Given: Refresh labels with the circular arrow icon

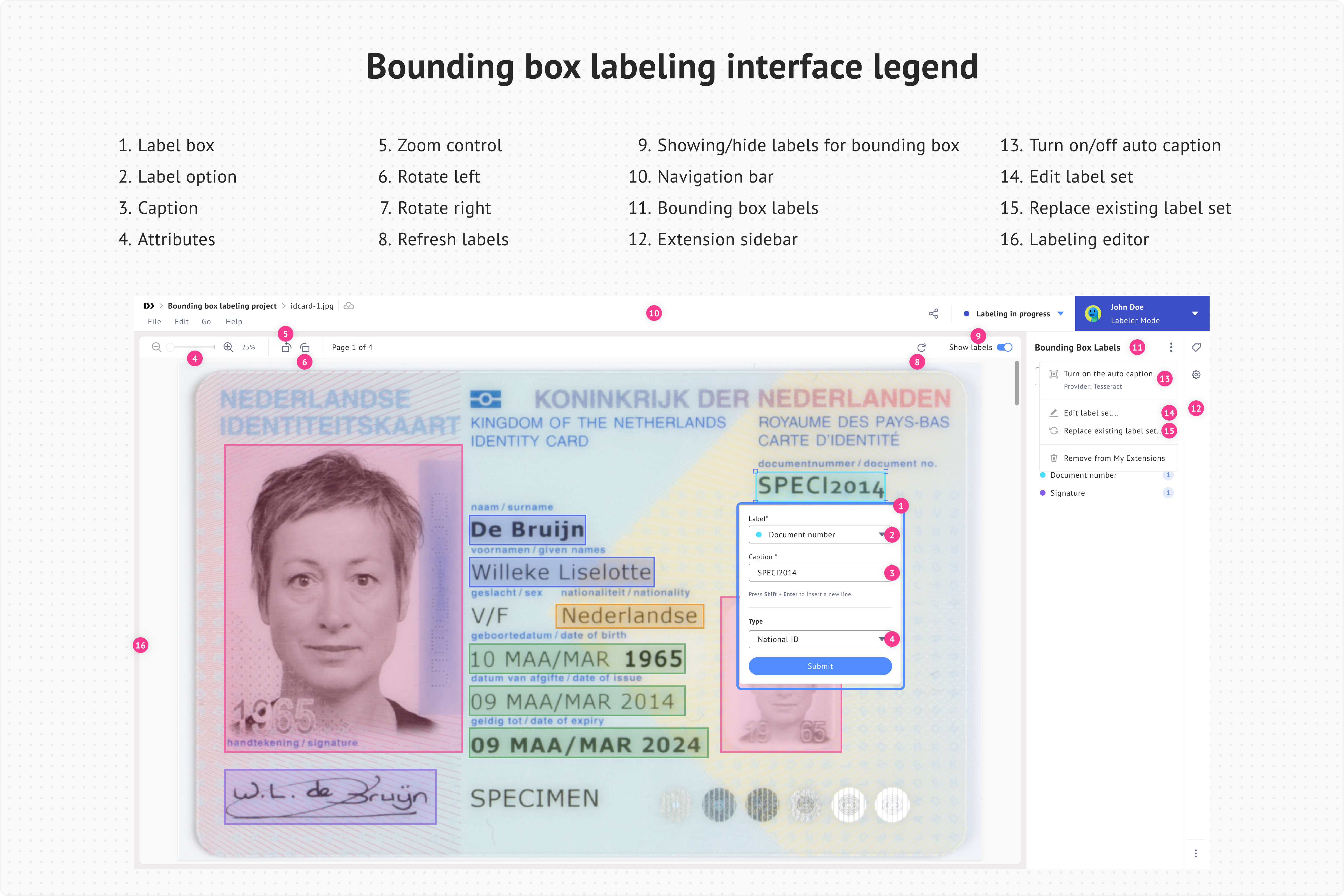Looking at the screenshot, I should tap(921, 347).
